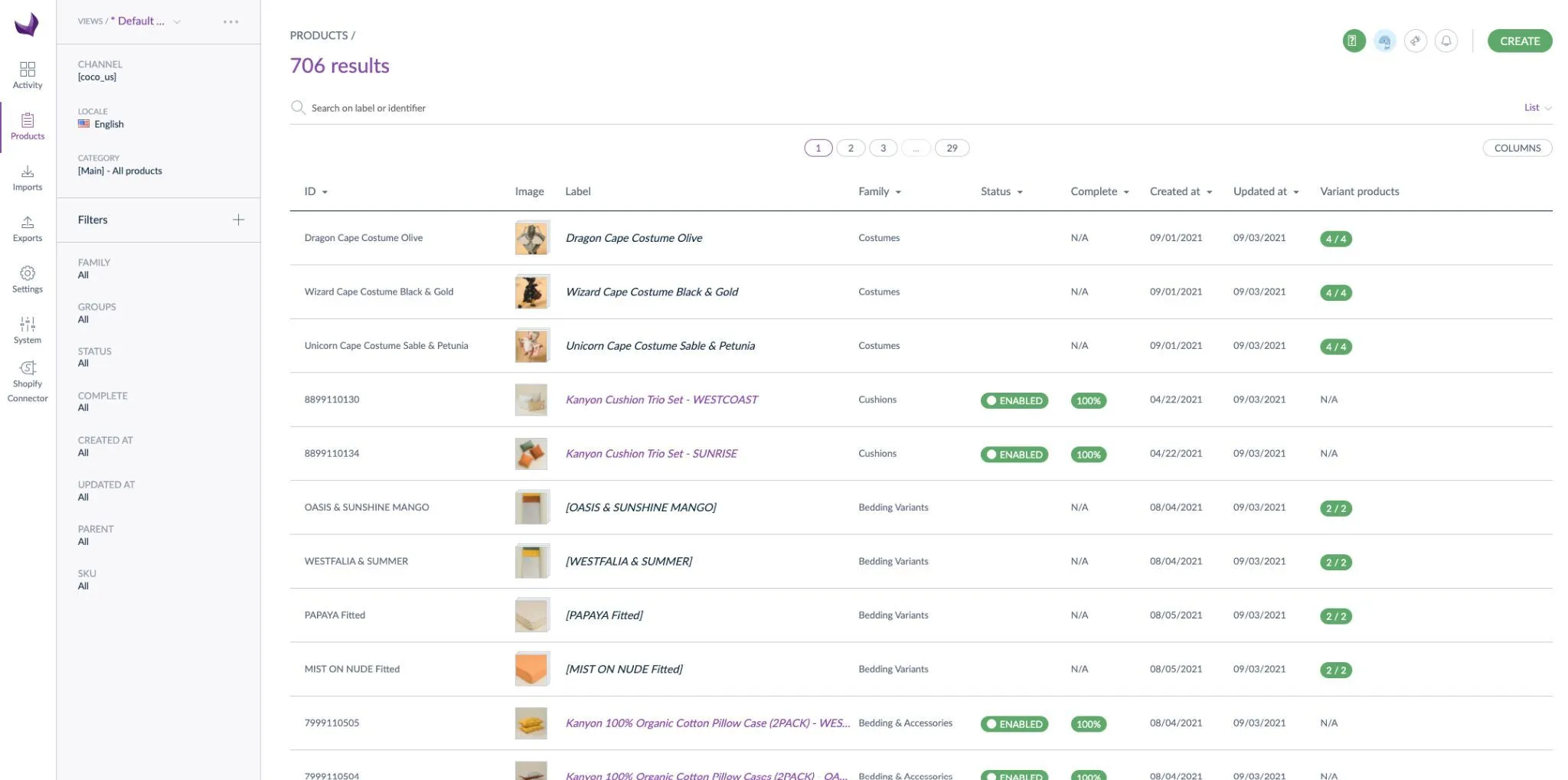Viewport: 1568px width, 780px height.
Task: Open the Activity dashboard icon
Action: [x=28, y=73]
